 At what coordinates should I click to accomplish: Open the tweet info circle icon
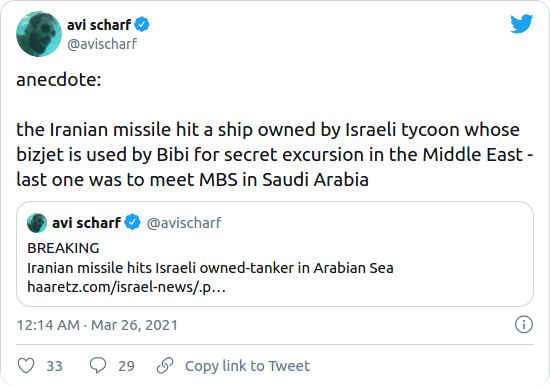tap(524, 325)
